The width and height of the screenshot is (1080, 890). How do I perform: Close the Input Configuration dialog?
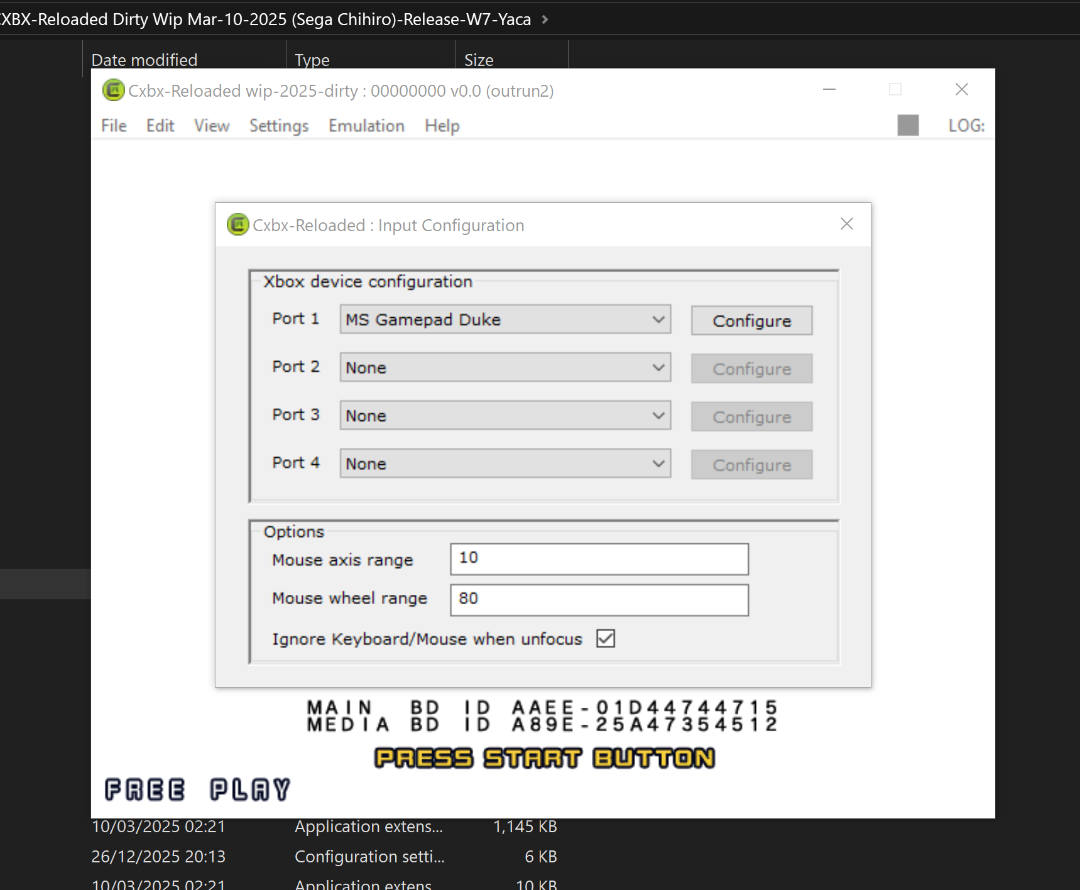coord(846,224)
